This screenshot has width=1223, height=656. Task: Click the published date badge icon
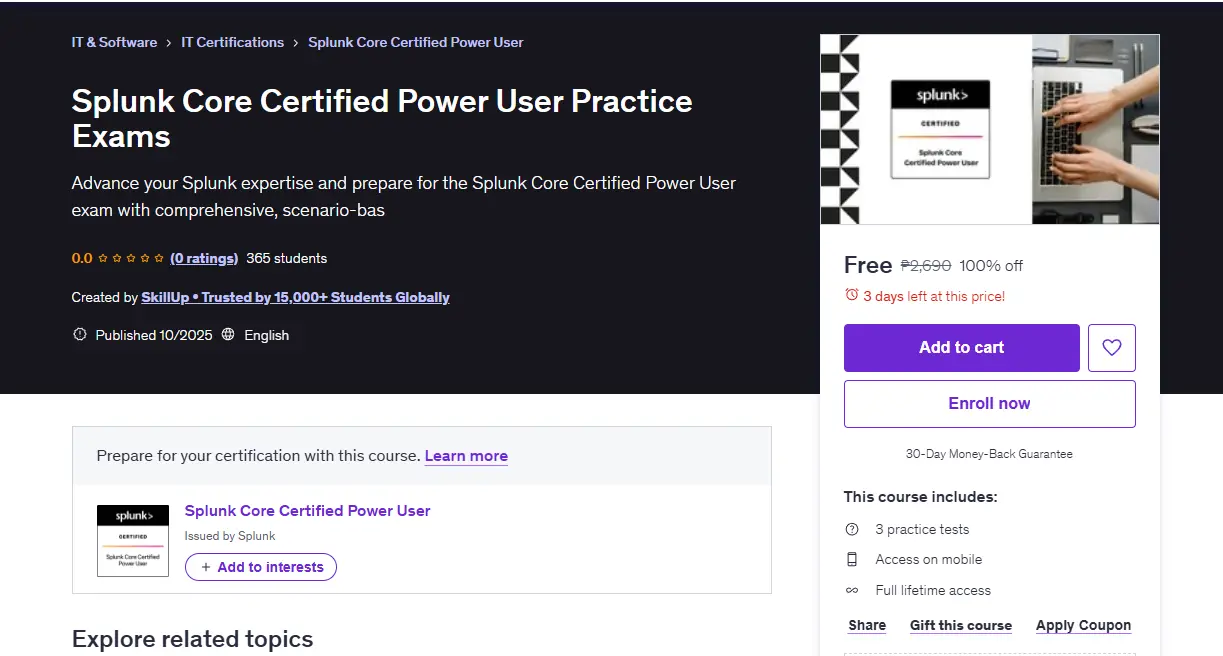(80, 335)
